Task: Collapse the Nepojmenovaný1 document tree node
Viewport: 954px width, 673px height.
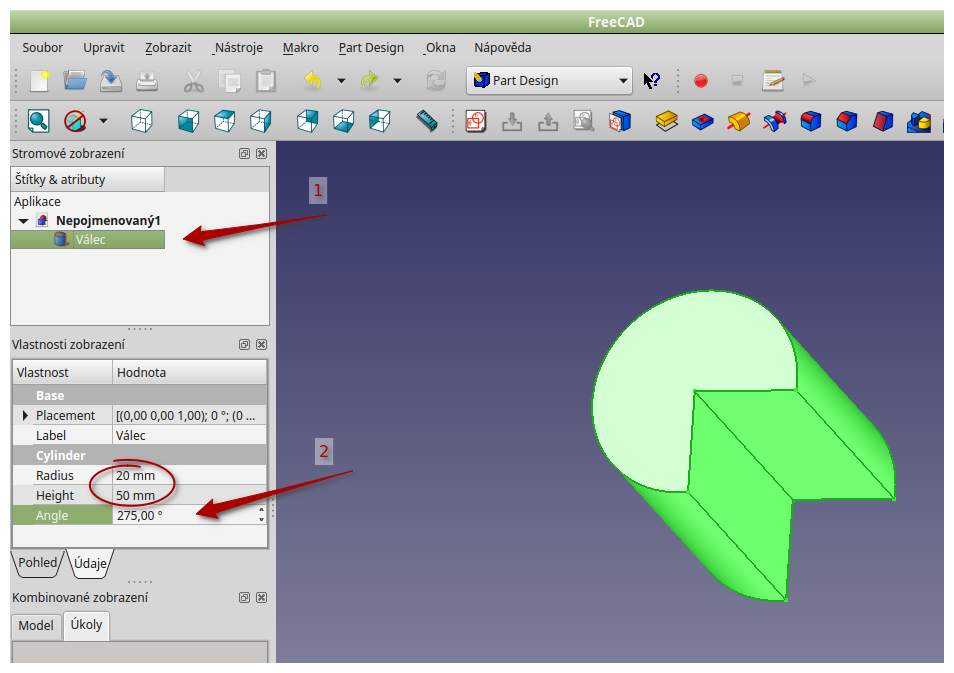Action: [x=23, y=221]
